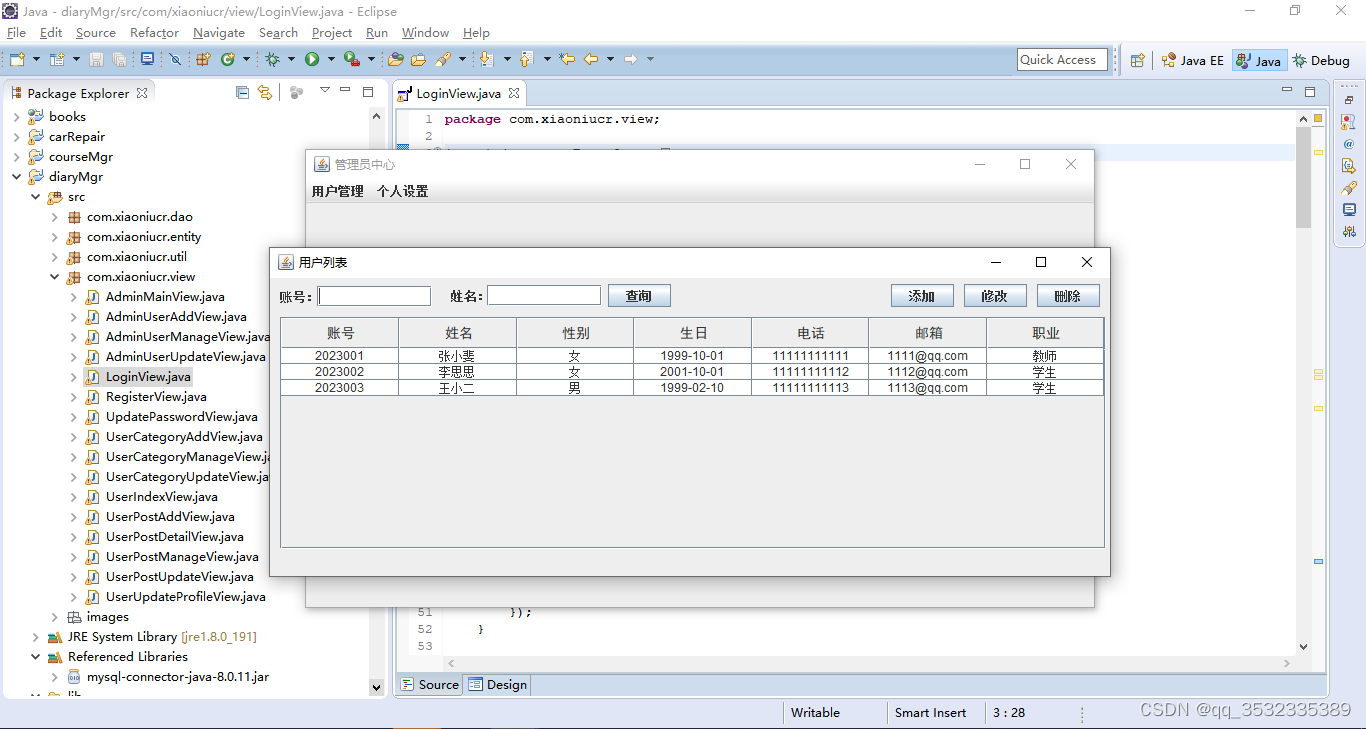Click the Previous Annotation arrow icon
1366x729 pixels.
(526, 60)
